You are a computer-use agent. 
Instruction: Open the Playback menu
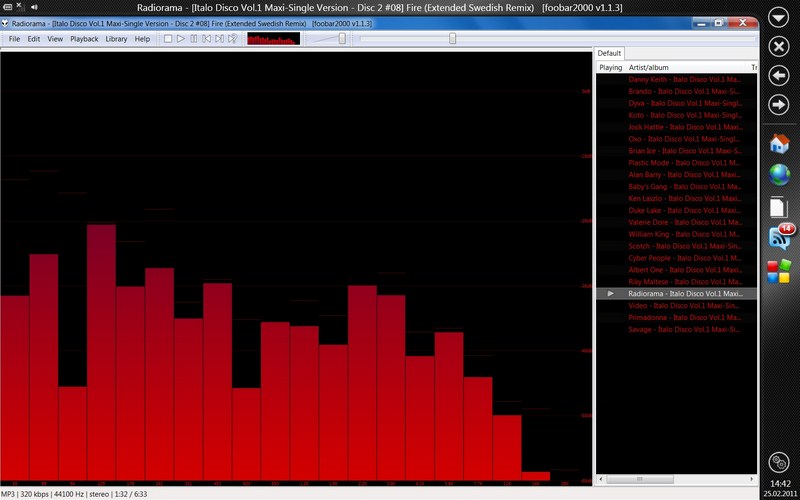[x=84, y=39]
